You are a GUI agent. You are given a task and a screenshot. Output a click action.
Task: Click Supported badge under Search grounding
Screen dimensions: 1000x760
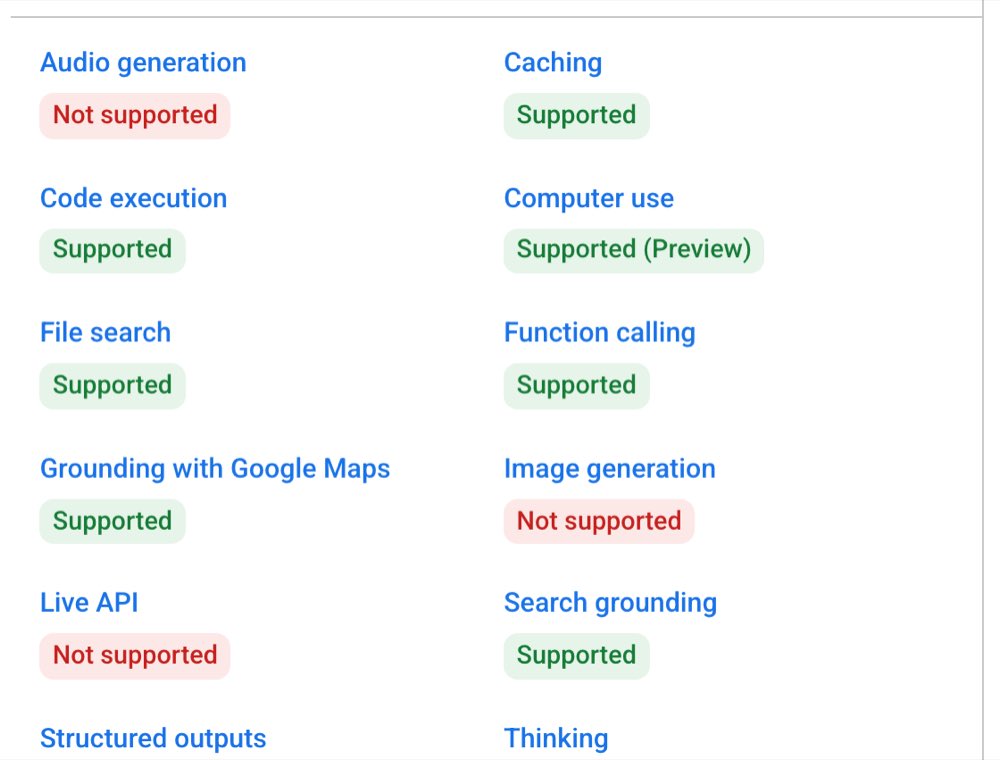[x=577, y=656]
